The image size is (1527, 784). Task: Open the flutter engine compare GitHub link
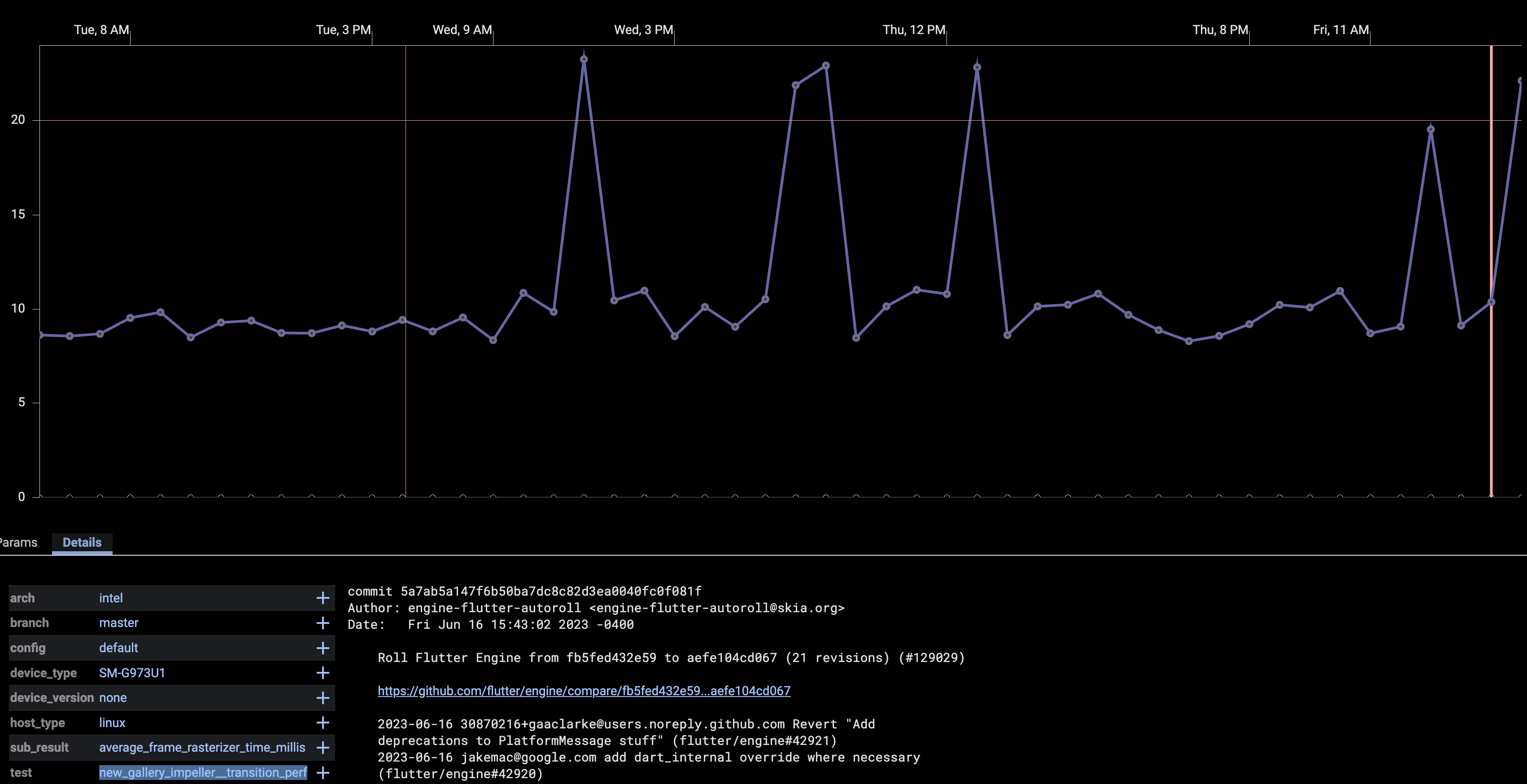click(583, 691)
